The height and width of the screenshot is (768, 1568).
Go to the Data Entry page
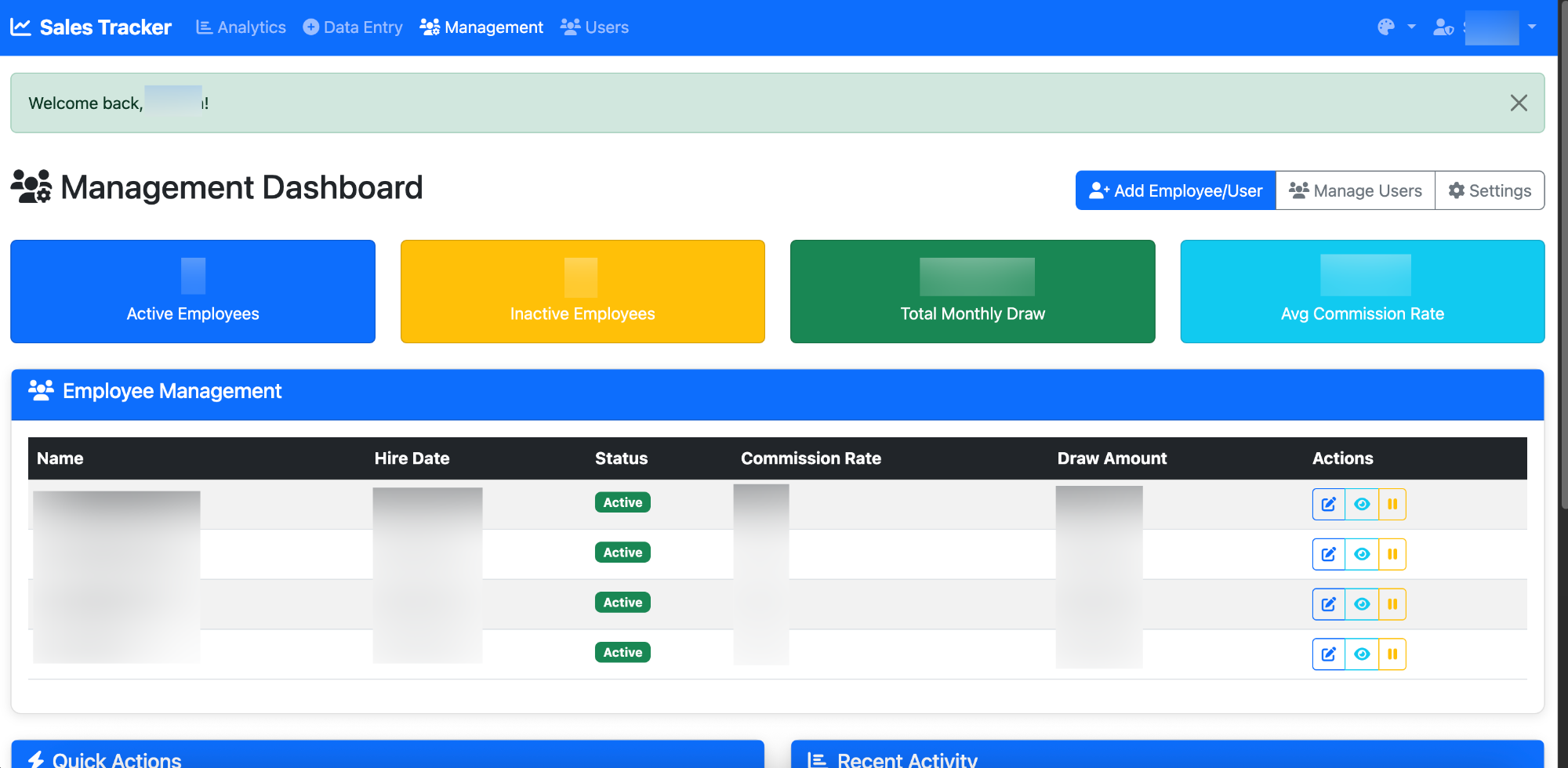[353, 27]
